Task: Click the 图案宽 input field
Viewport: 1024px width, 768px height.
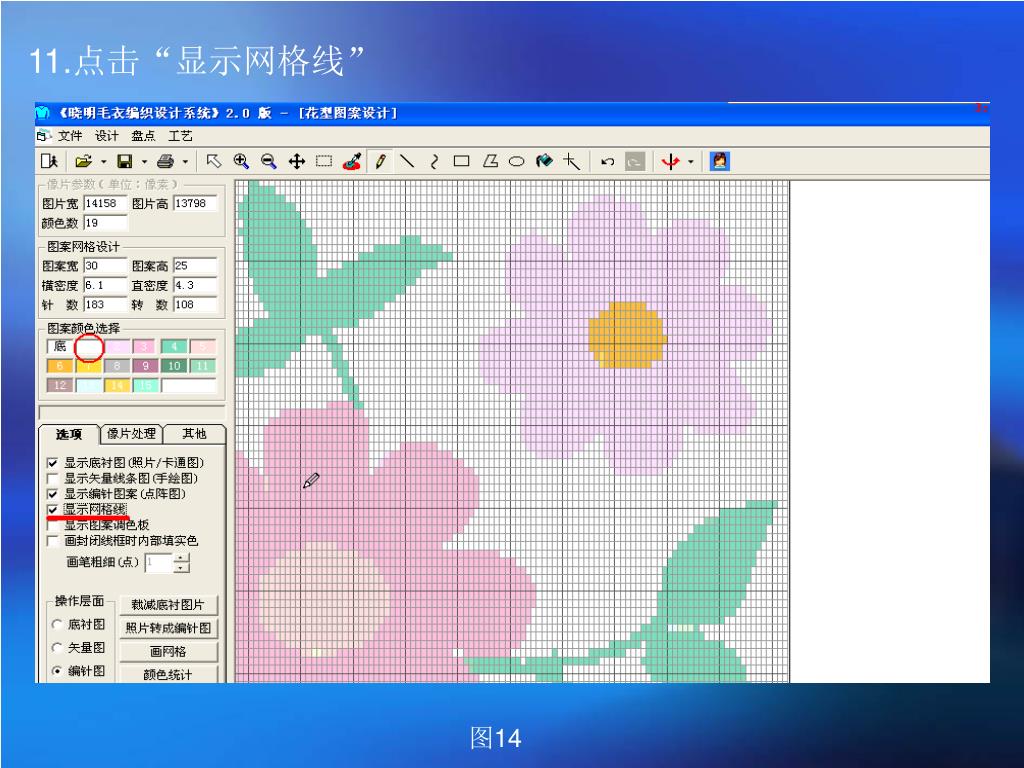Action: (105, 266)
